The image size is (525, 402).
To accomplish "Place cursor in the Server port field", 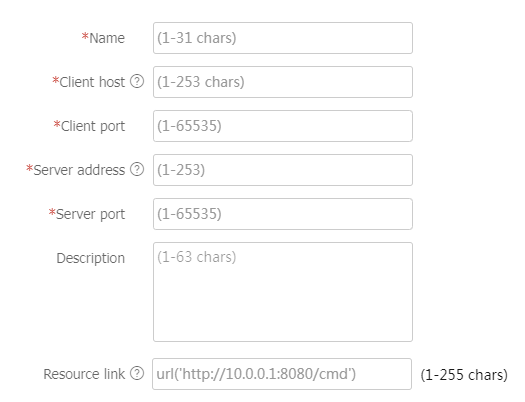I will tap(283, 214).
